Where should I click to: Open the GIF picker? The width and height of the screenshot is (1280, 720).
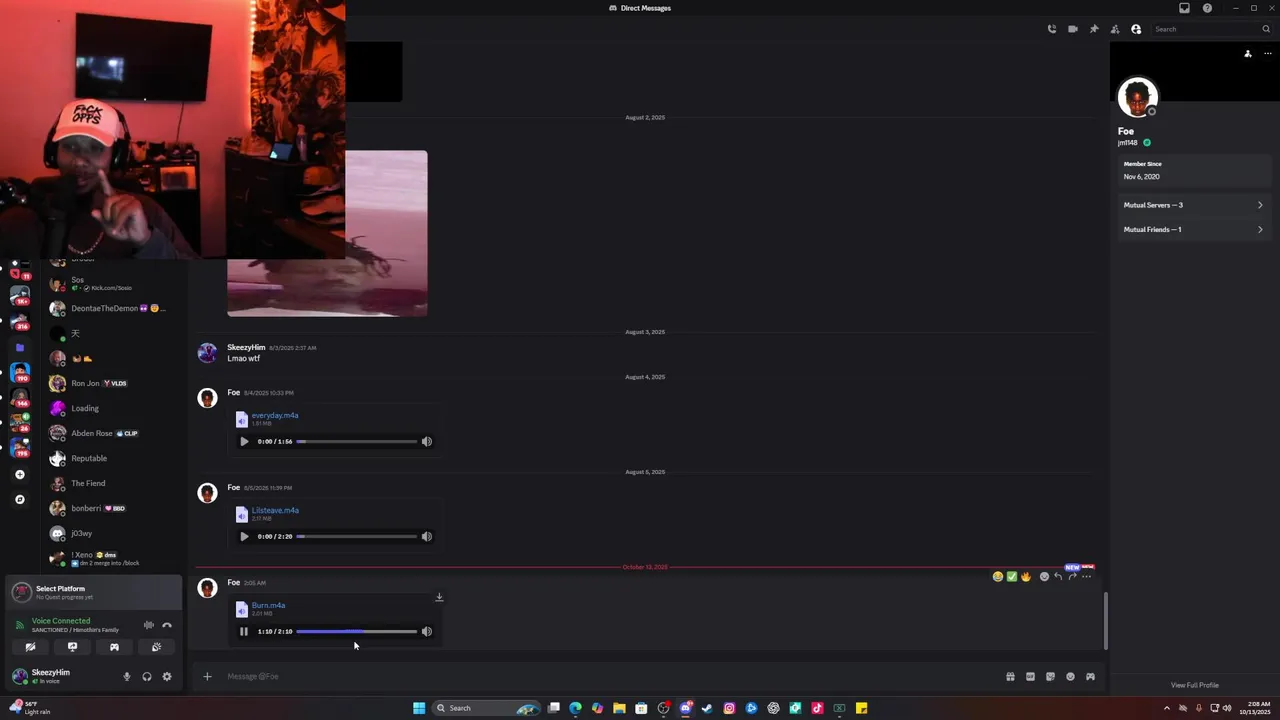pos(1030,677)
